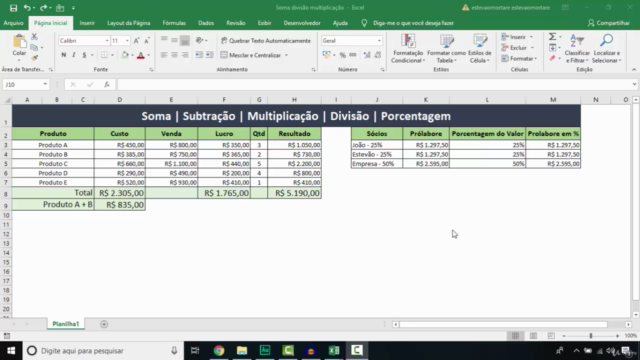Click Classificar e Filtrar icon
This screenshot has width=640, height=360.
click(x=577, y=49)
